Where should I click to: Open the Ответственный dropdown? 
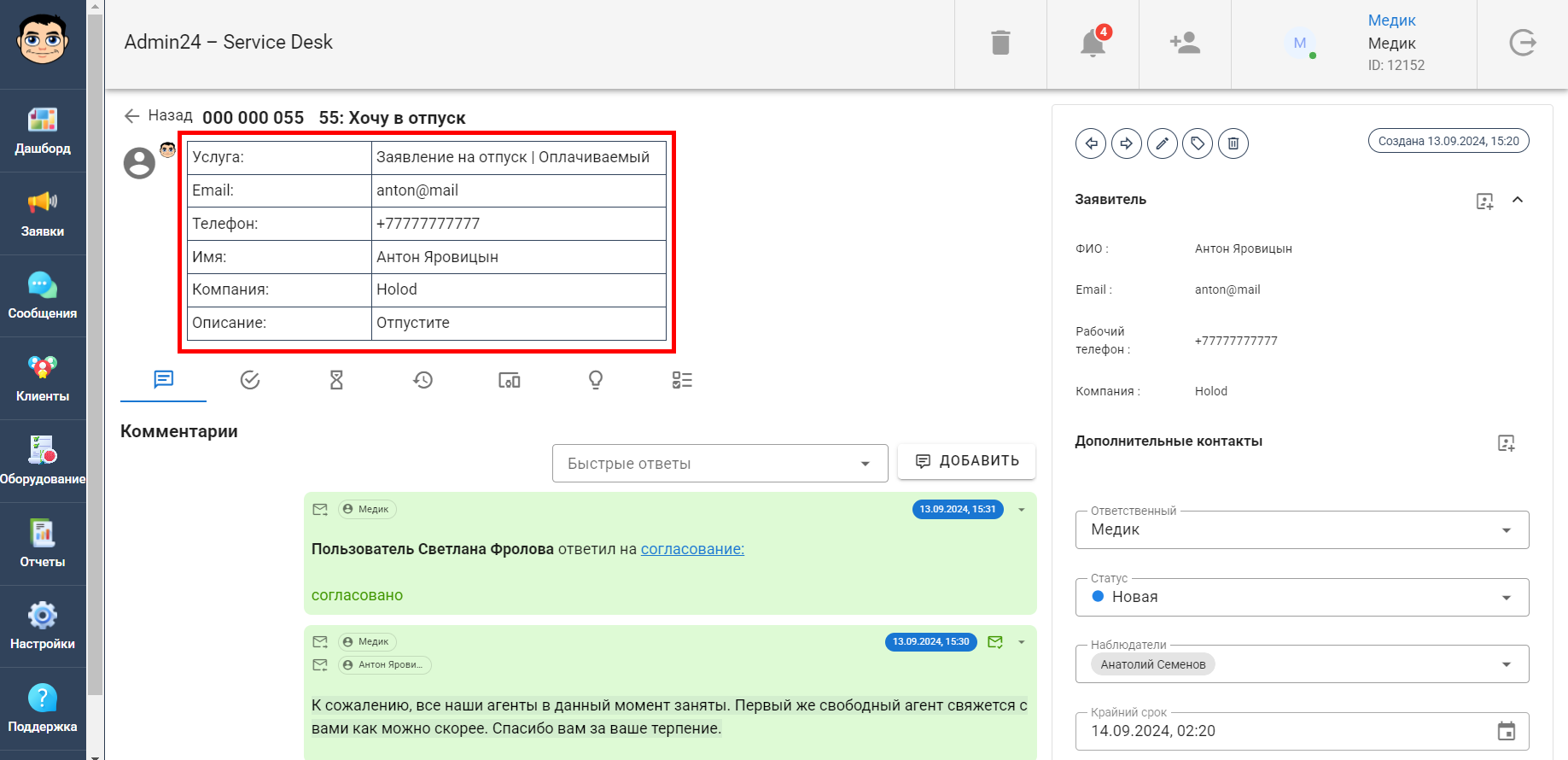1301,529
